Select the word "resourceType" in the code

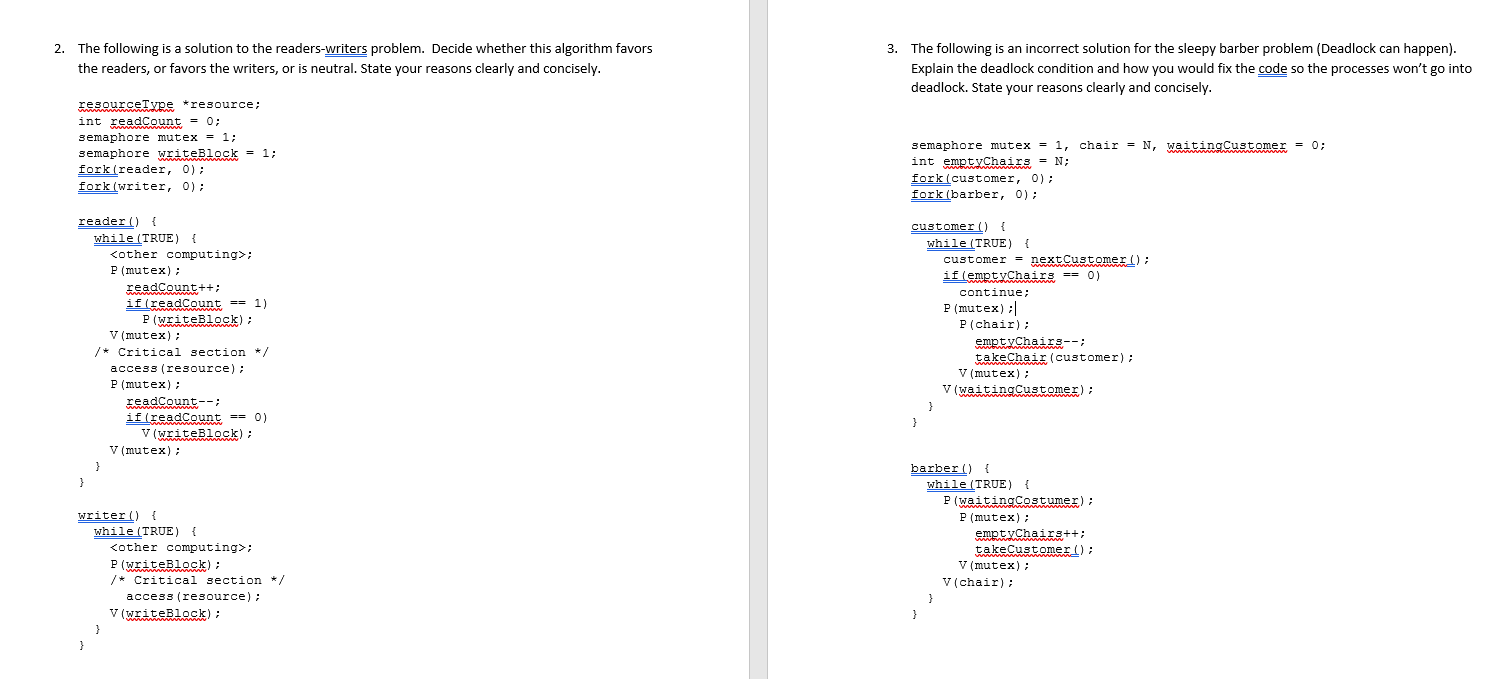pyautogui.click(x=124, y=104)
